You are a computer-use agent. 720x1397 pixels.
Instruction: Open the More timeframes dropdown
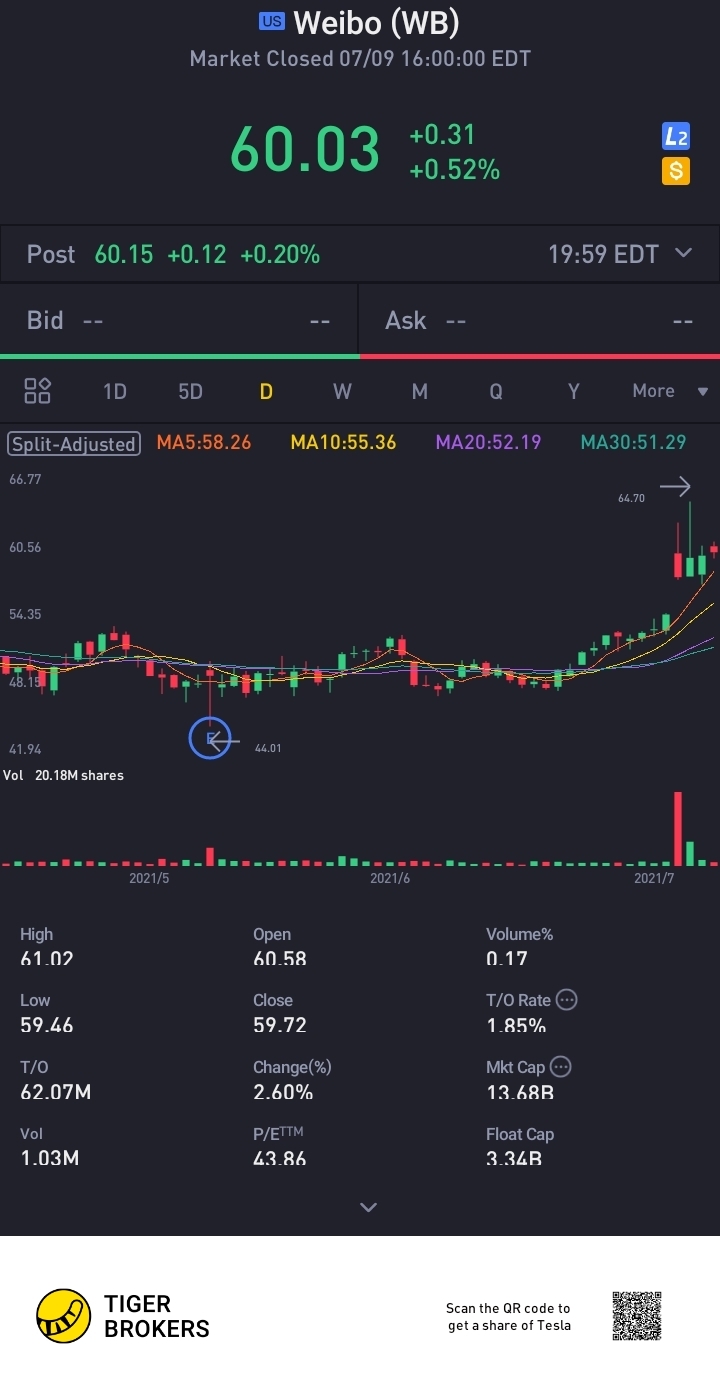pos(670,391)
